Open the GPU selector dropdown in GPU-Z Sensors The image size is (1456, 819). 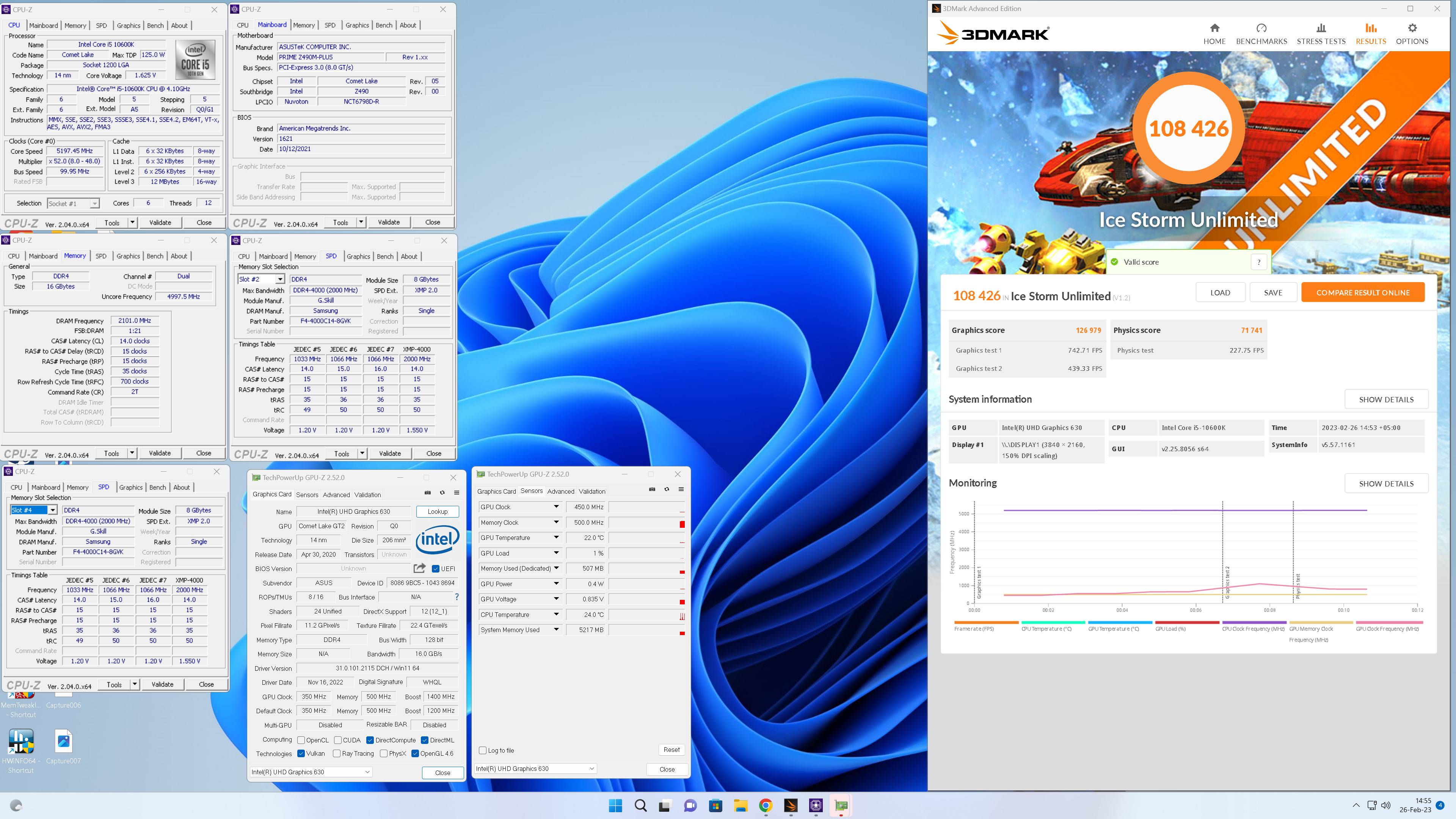535,768
